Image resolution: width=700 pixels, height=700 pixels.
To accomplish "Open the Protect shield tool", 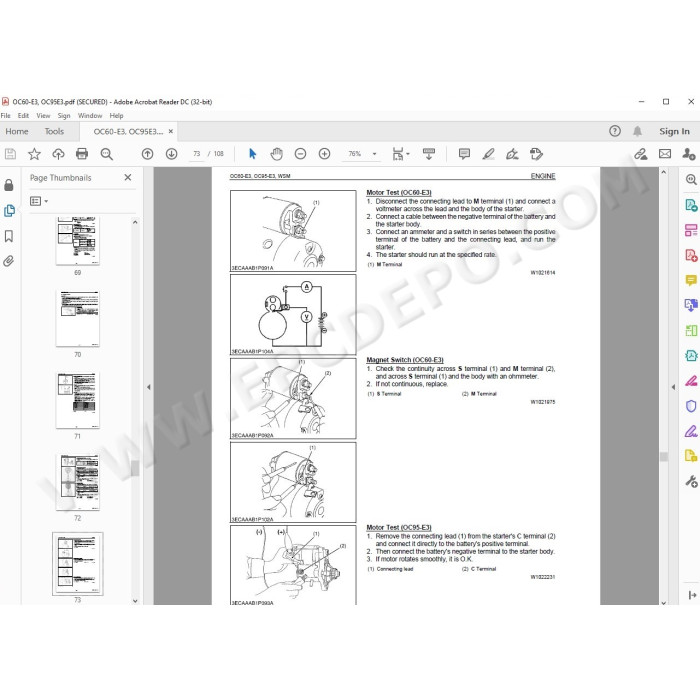I will coord(691,406).
